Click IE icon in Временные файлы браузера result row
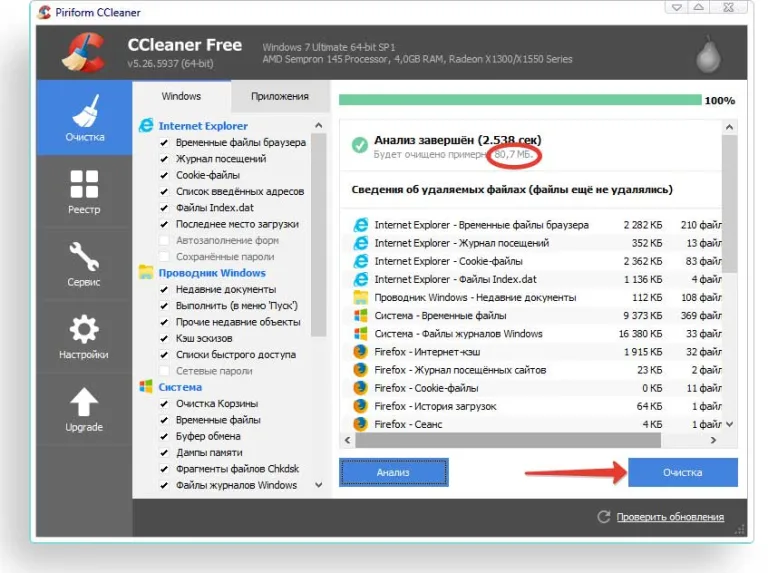Screen dimensions: 768x573 [x=360, y=225]
